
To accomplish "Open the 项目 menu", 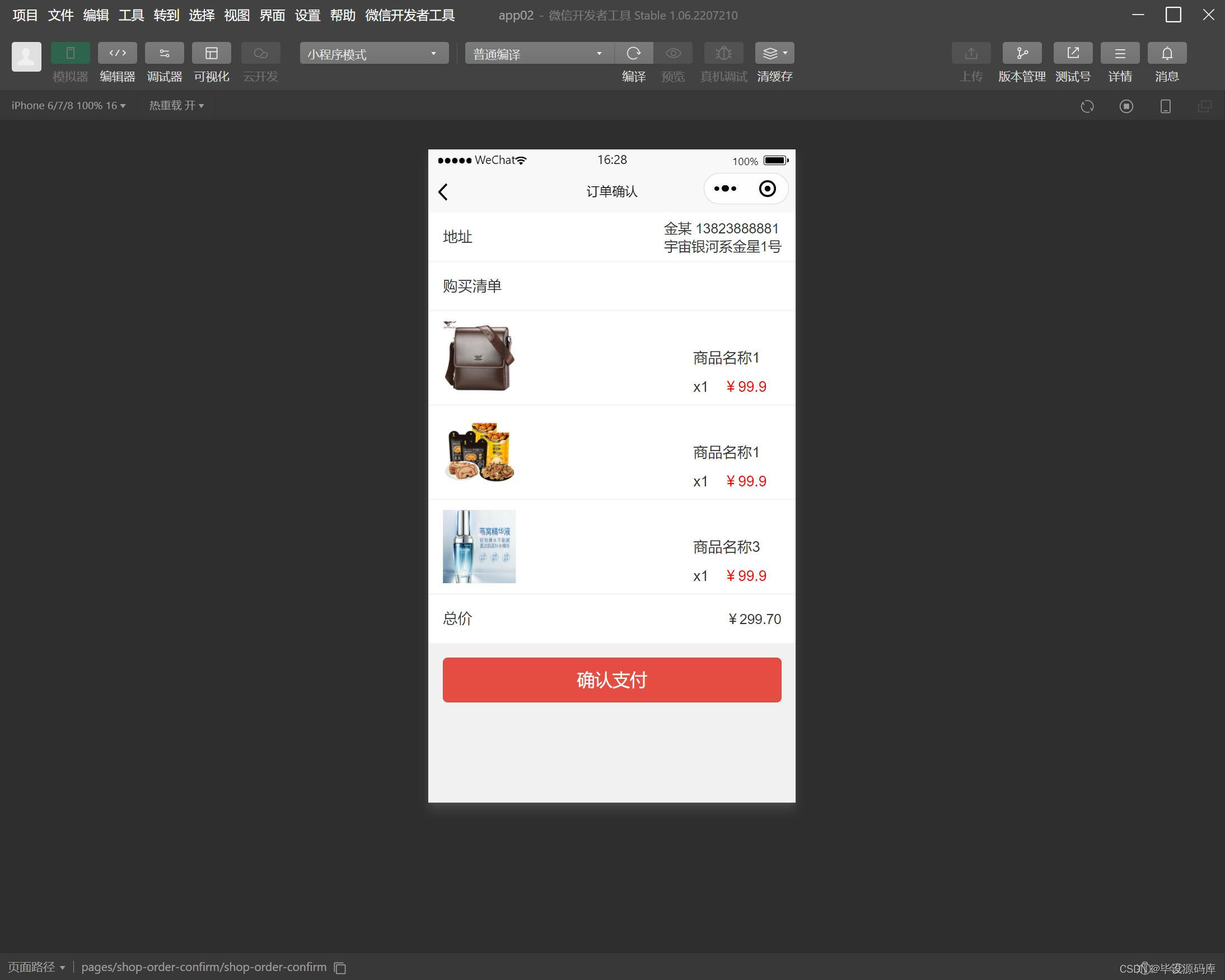I will click(25, 15).
